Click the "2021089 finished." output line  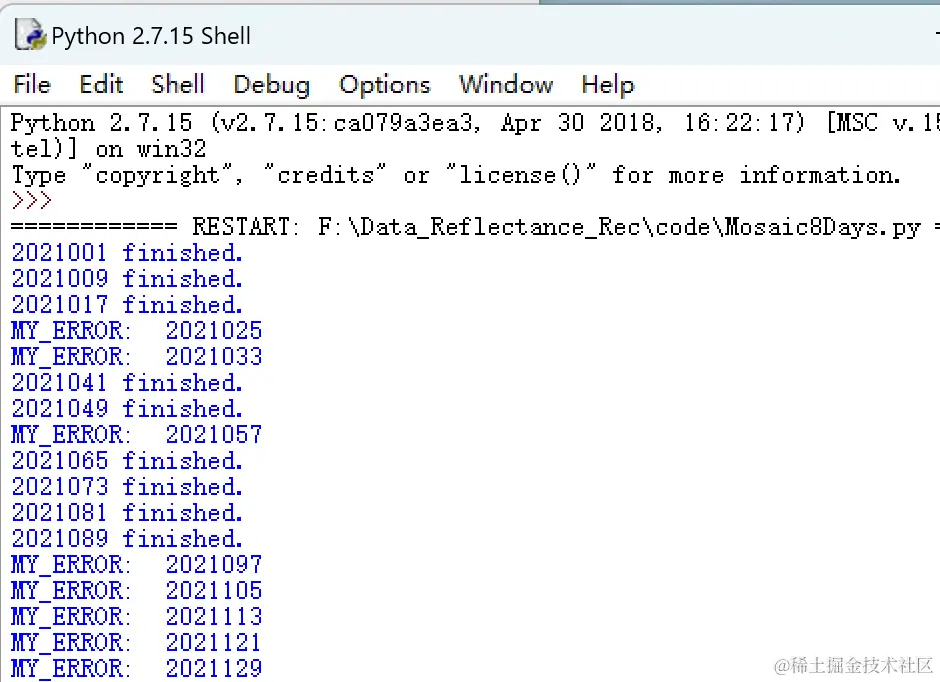[127, 539]
